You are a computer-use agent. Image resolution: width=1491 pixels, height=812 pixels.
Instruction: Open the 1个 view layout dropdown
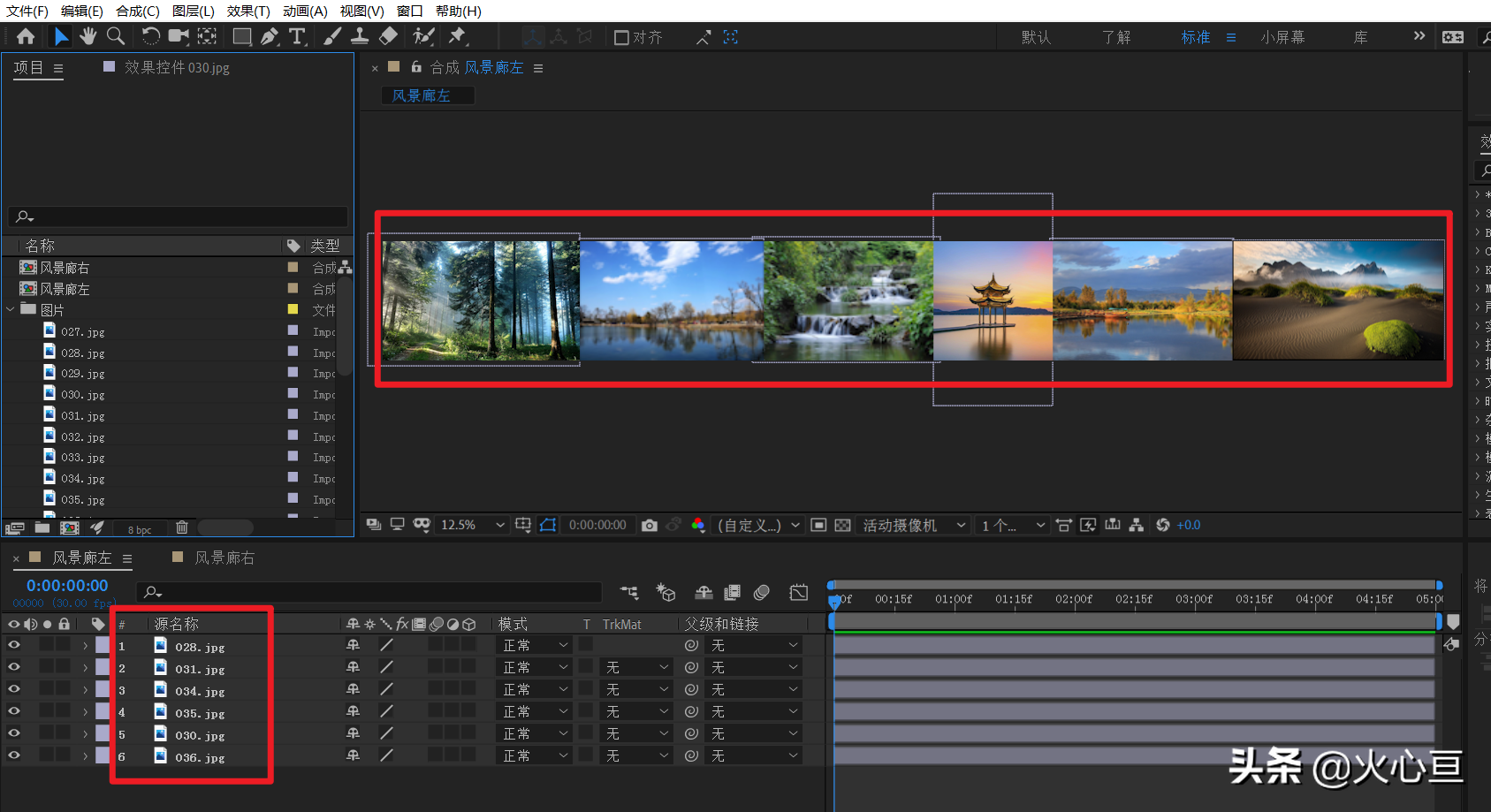point(1012,525)
